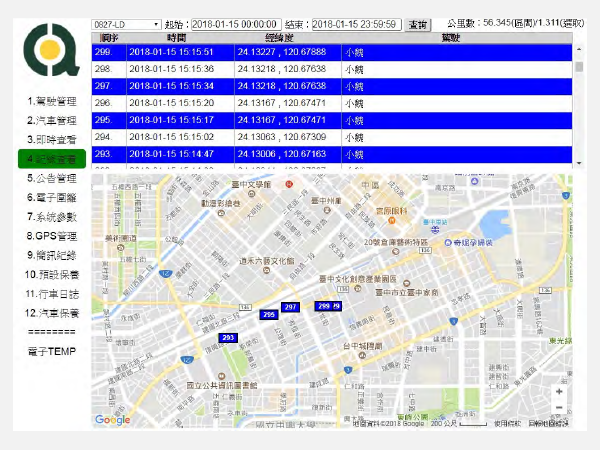Zoom out on the map

tap(559, 407)
